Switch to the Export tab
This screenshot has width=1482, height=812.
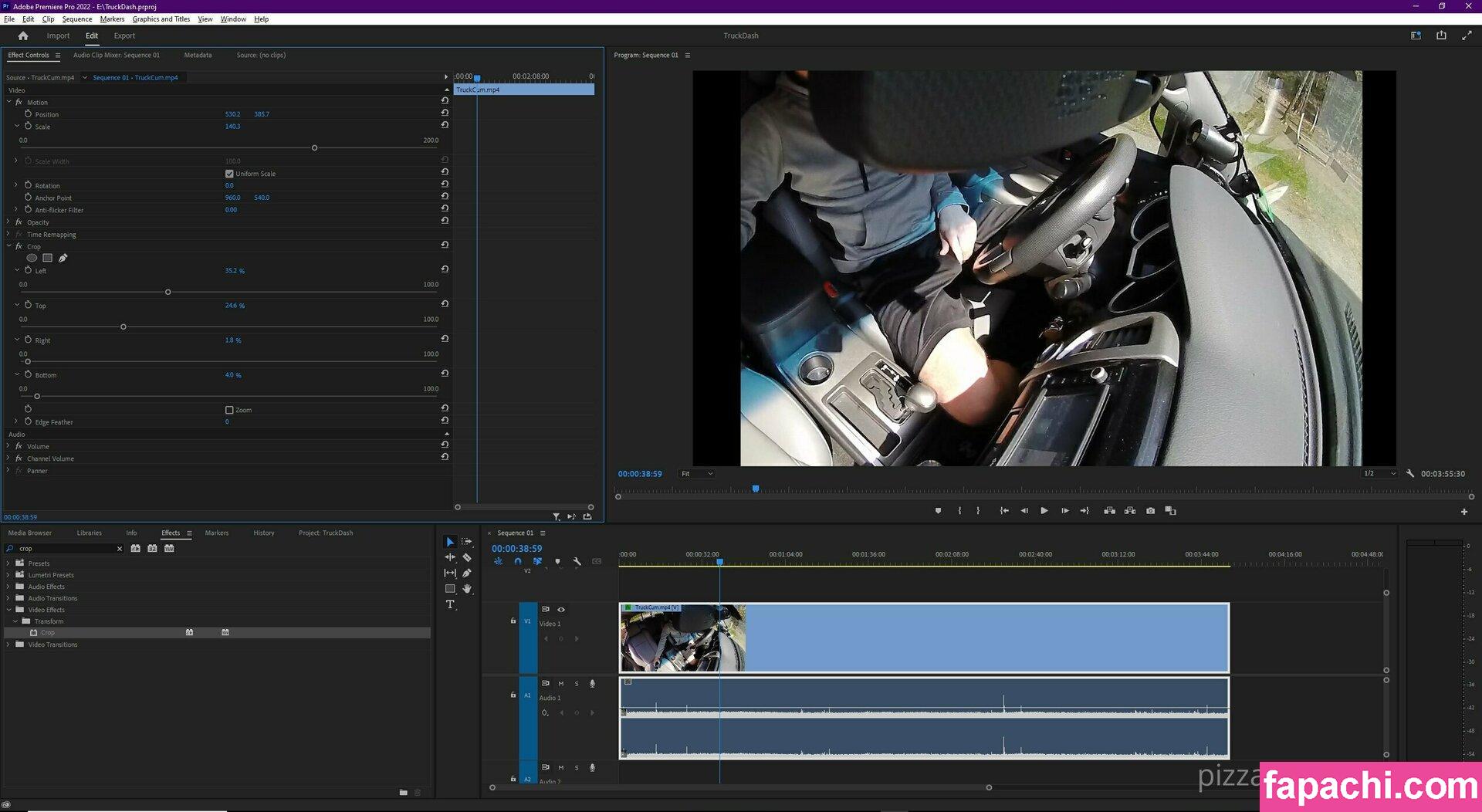tap(124, 36)
